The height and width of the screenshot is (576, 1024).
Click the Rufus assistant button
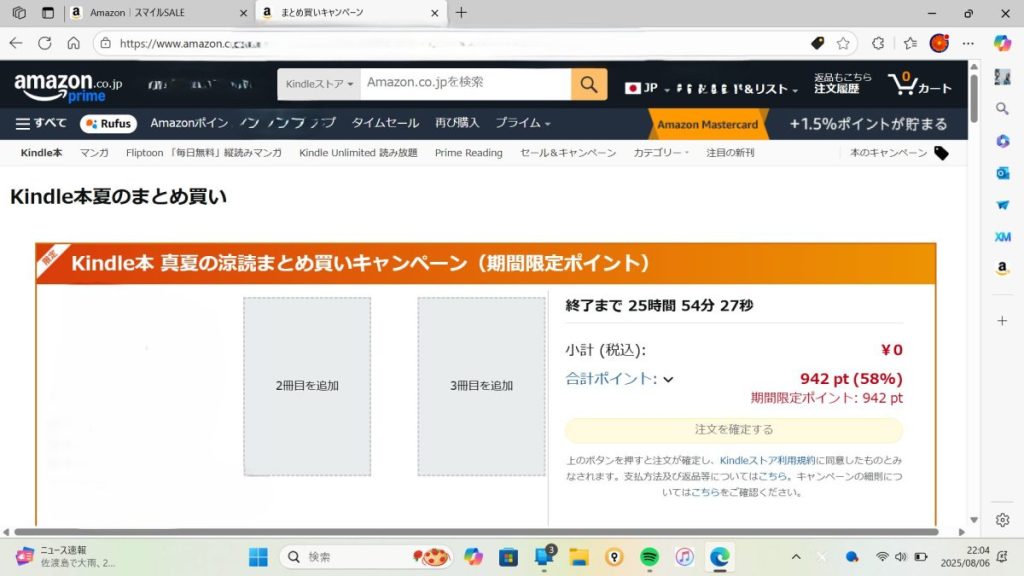pos(108,123)
